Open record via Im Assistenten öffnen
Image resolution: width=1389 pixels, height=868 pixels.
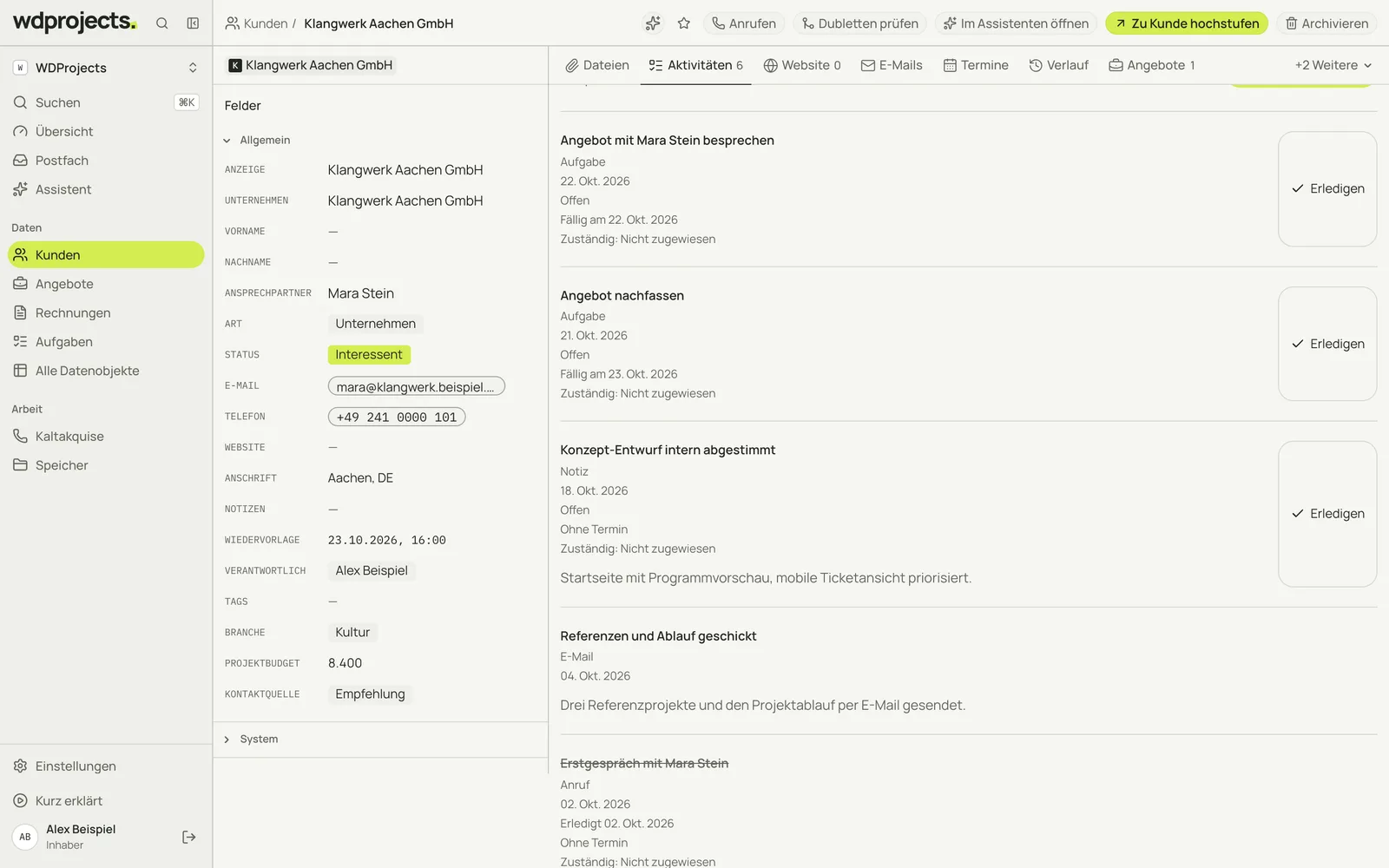pyautogui.click(x=1017, y=23)
